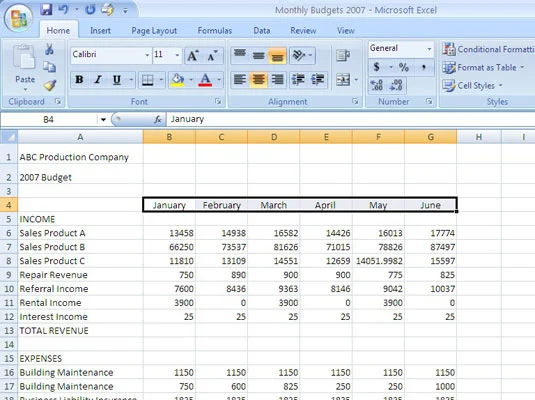Toggle Bold formatting

tap(79, 80)
